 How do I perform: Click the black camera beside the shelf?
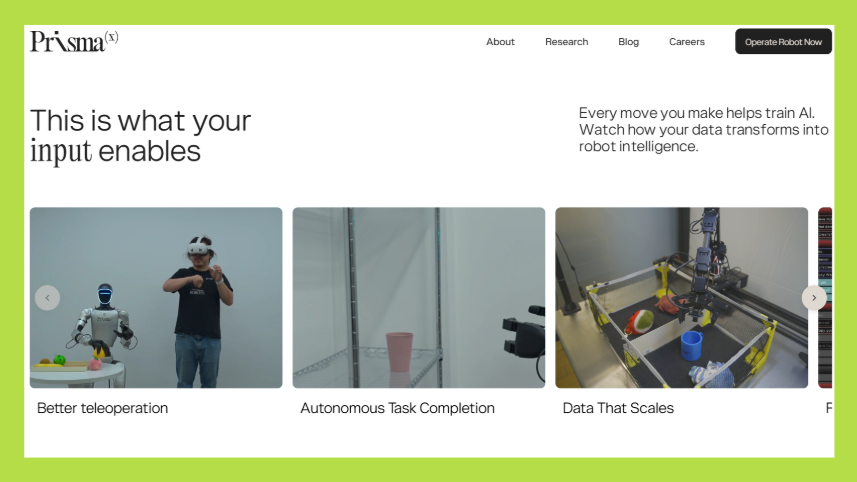(523, 335)
